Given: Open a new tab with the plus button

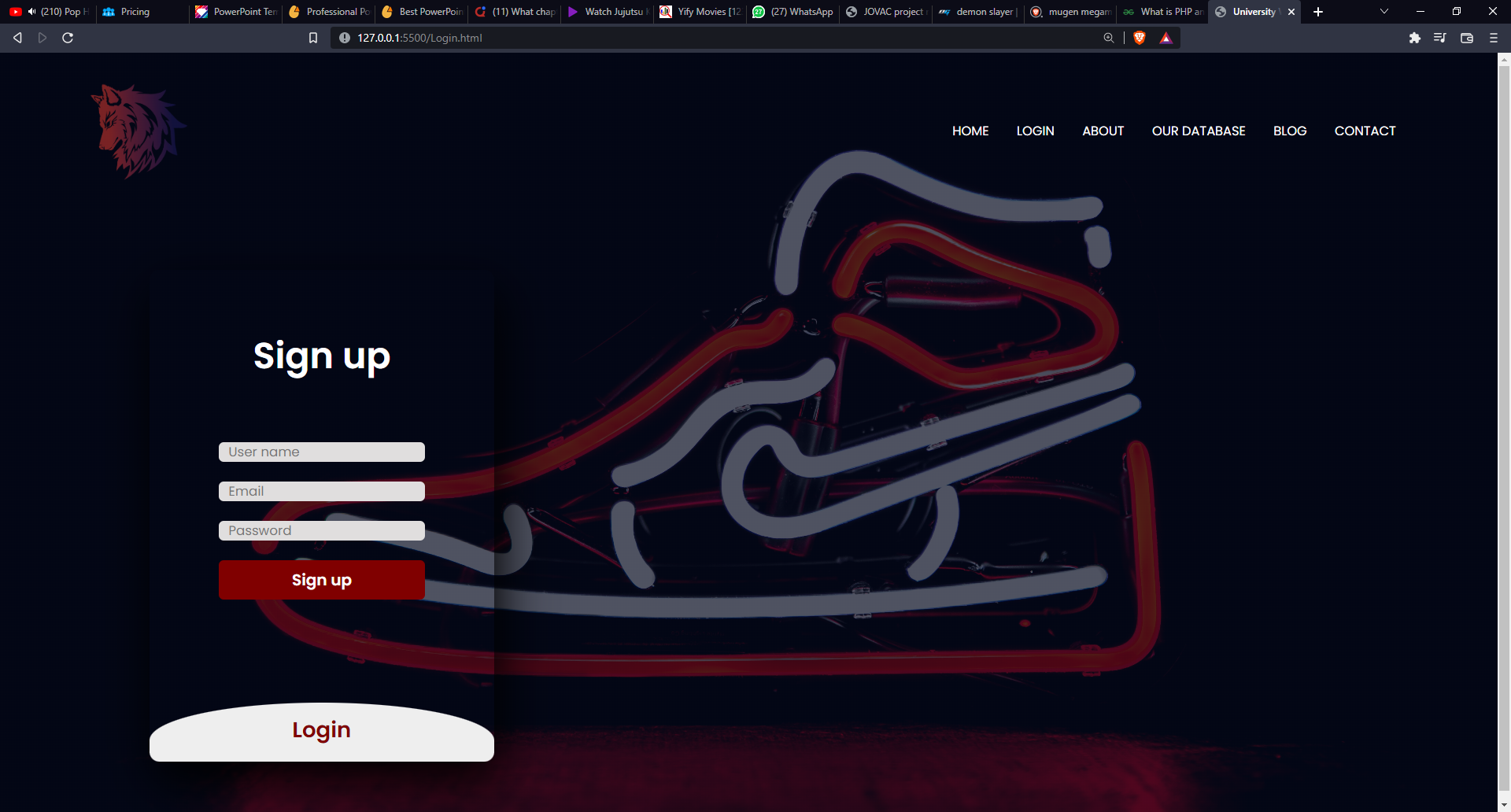Looking at the screenshot, I should [1317, 12].
